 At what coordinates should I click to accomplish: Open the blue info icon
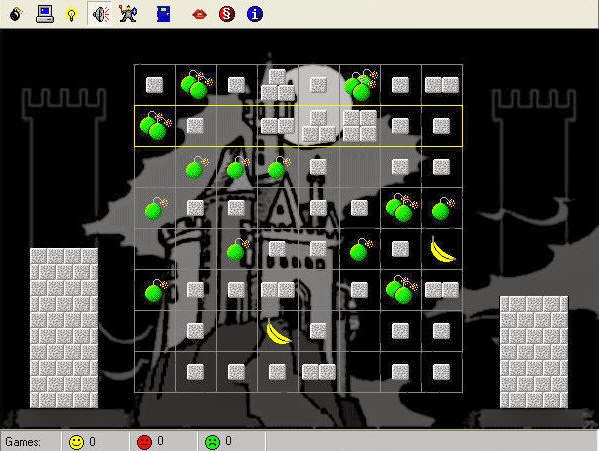click(x=255, y=14)
